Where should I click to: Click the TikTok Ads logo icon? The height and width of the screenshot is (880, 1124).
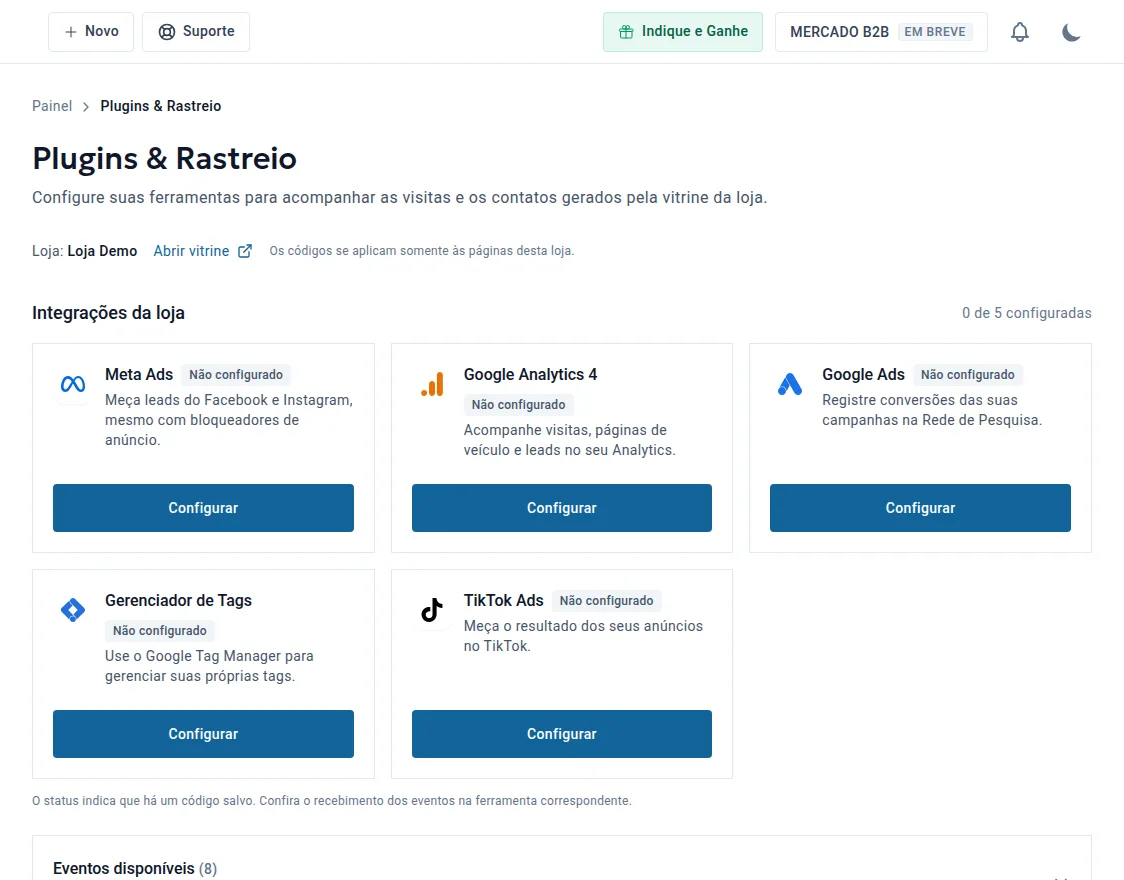(432, 610)
